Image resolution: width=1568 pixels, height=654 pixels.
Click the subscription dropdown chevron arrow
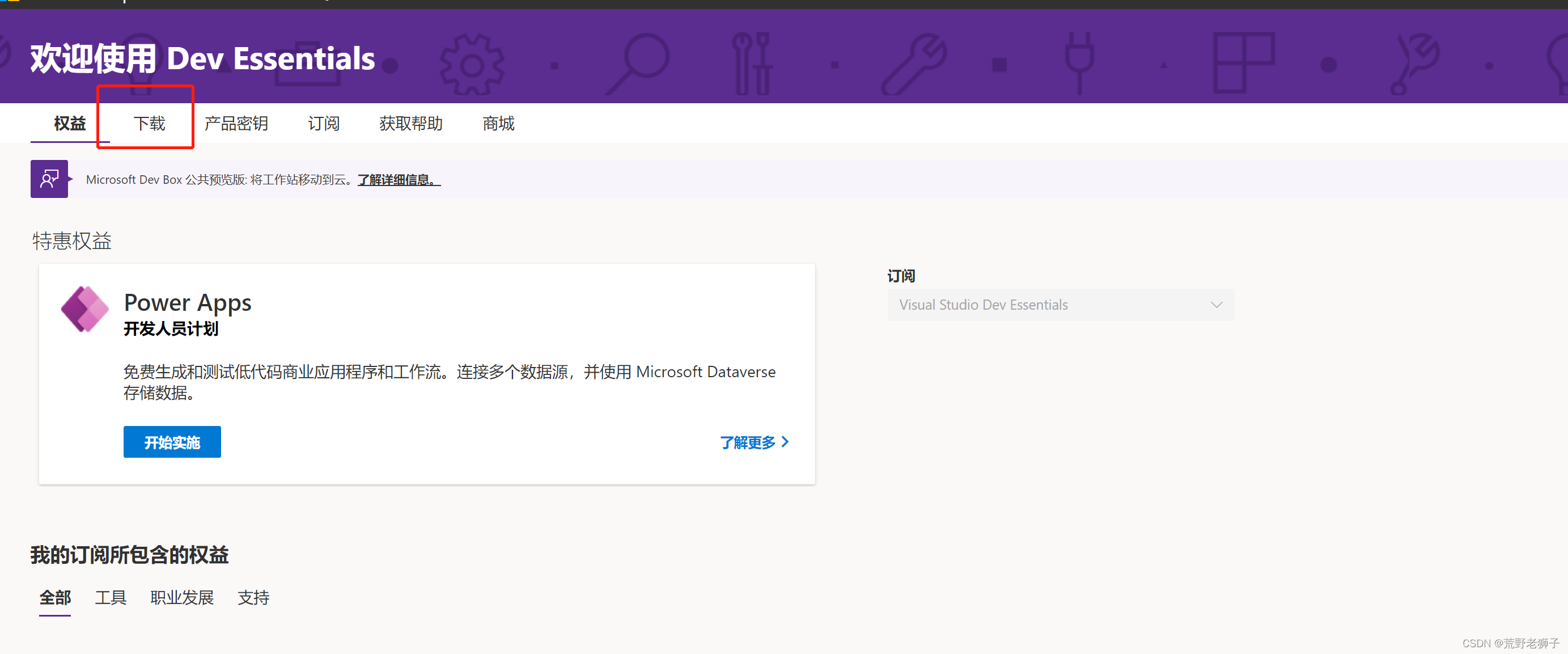tap(1216, 305)
